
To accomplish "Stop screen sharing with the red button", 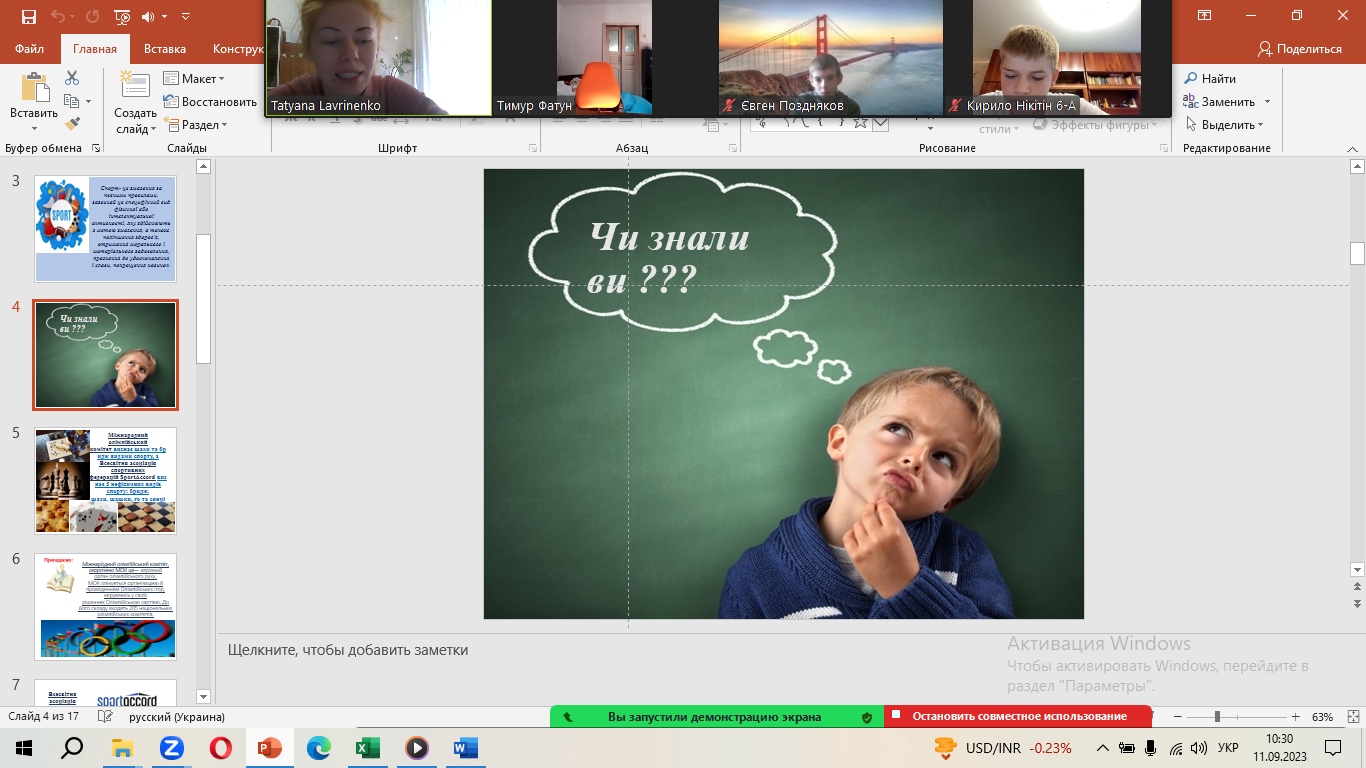I will pos(1017,716).
